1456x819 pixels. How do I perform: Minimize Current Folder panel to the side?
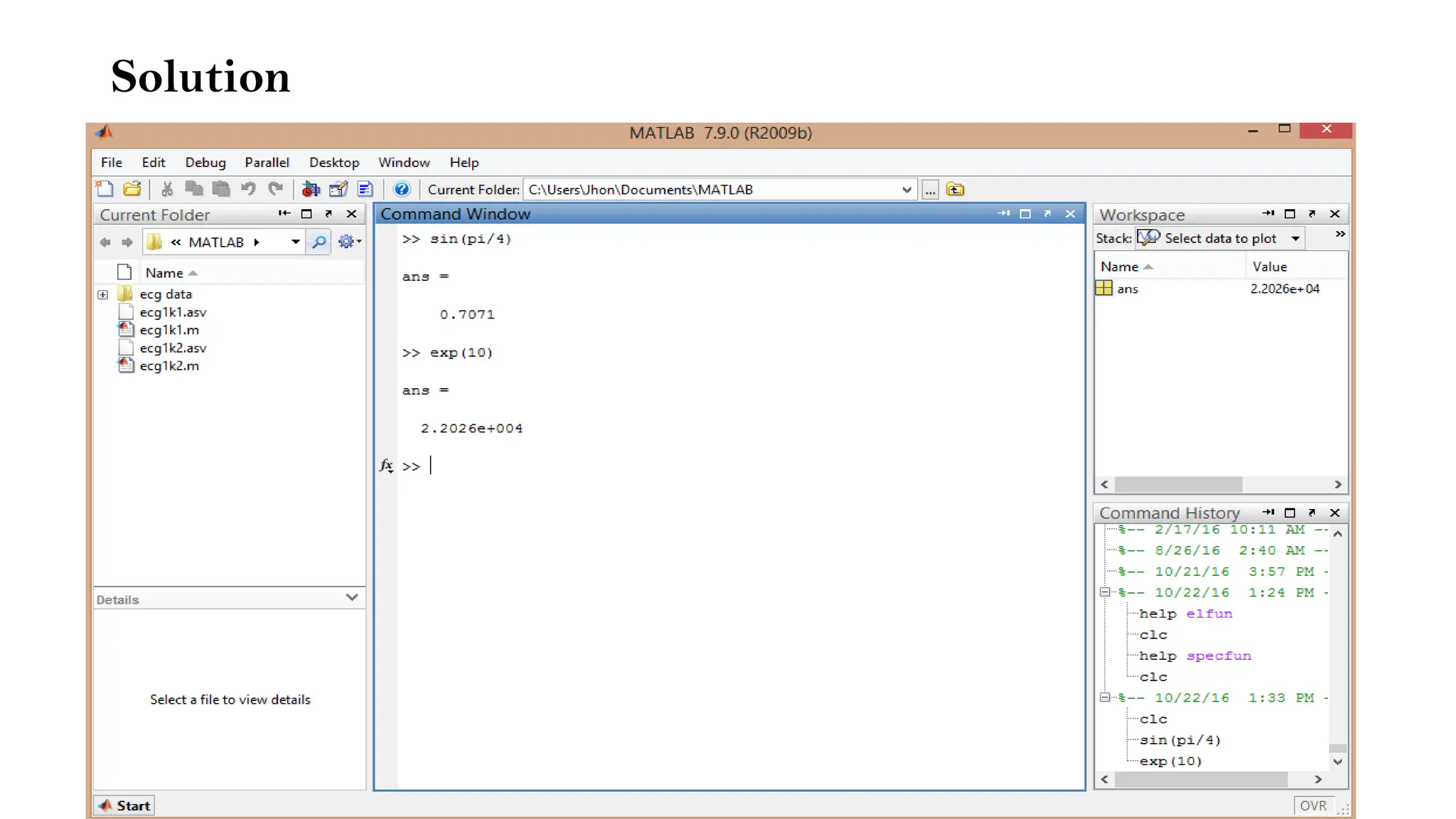tap(284, 214)
